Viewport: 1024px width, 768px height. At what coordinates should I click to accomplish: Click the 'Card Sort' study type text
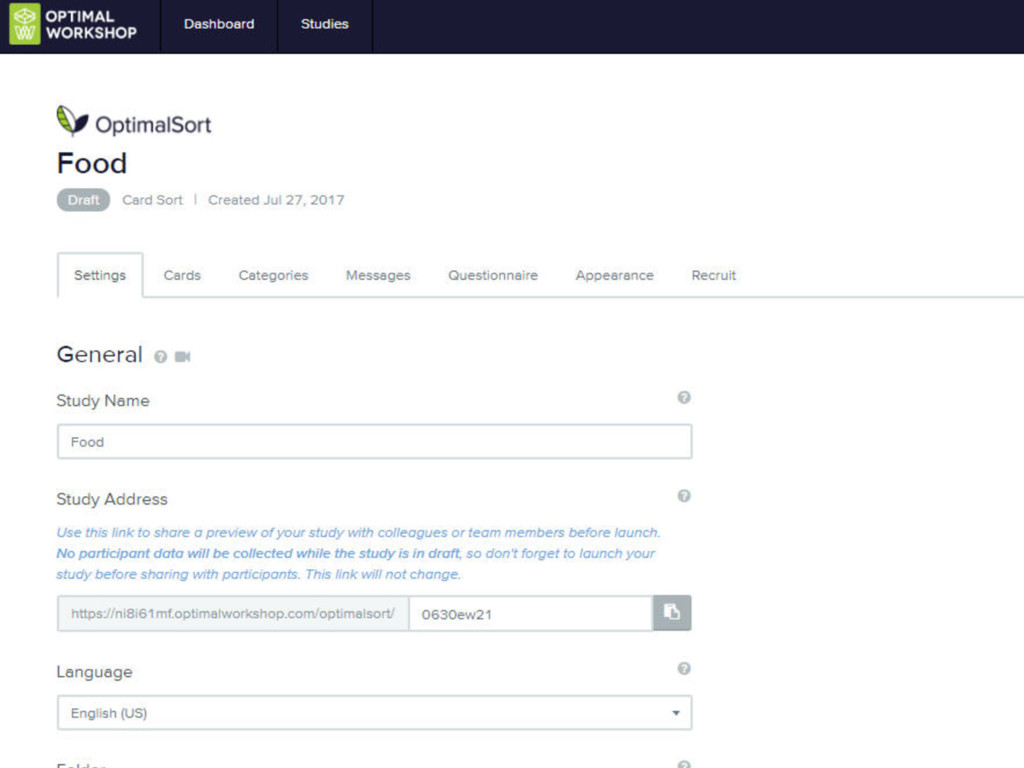[152, 200]
